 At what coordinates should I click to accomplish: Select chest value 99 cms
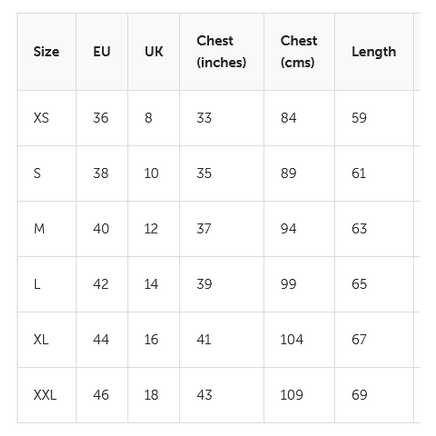pos(288,284)
